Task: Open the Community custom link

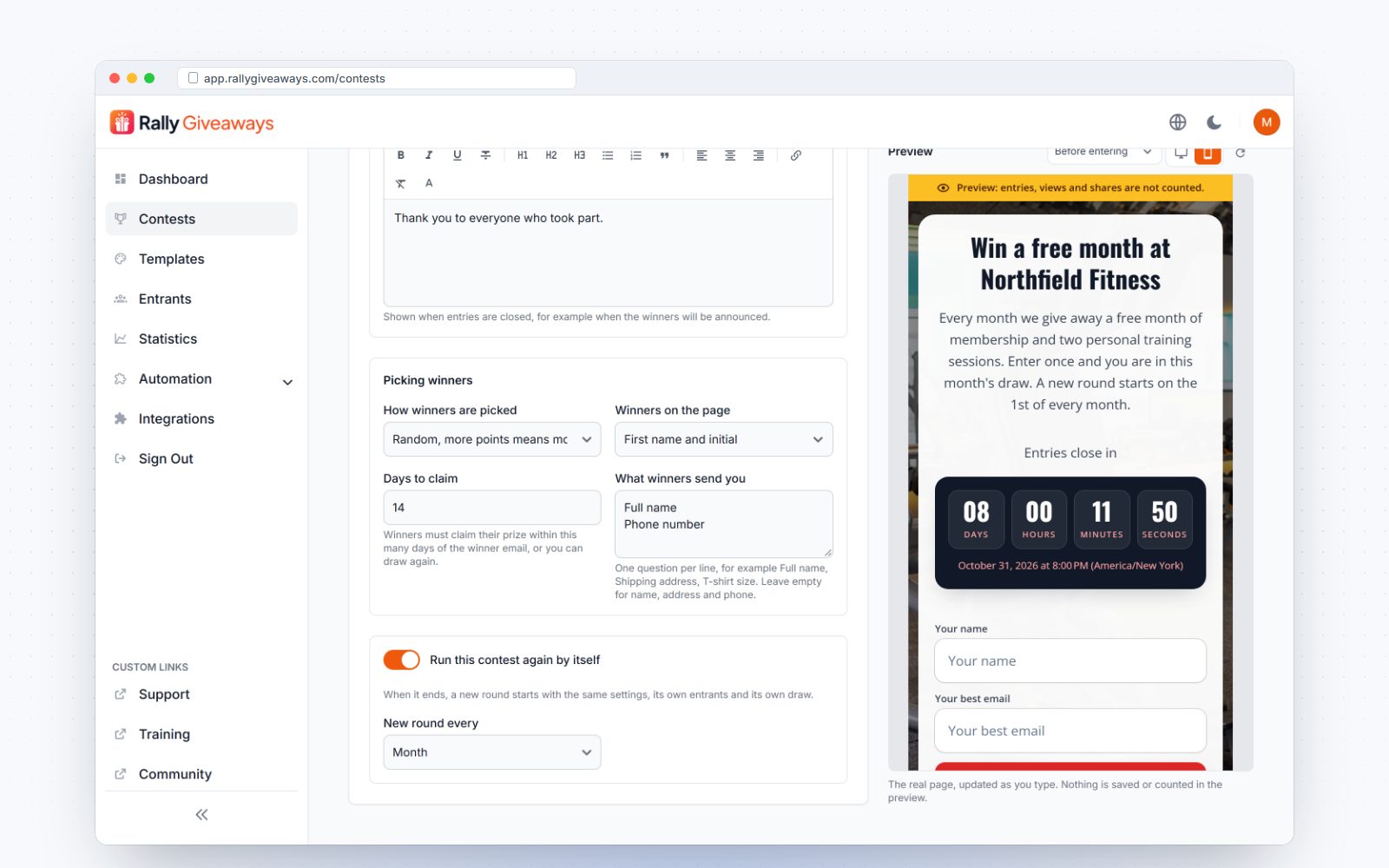Action: coord(201,774)
